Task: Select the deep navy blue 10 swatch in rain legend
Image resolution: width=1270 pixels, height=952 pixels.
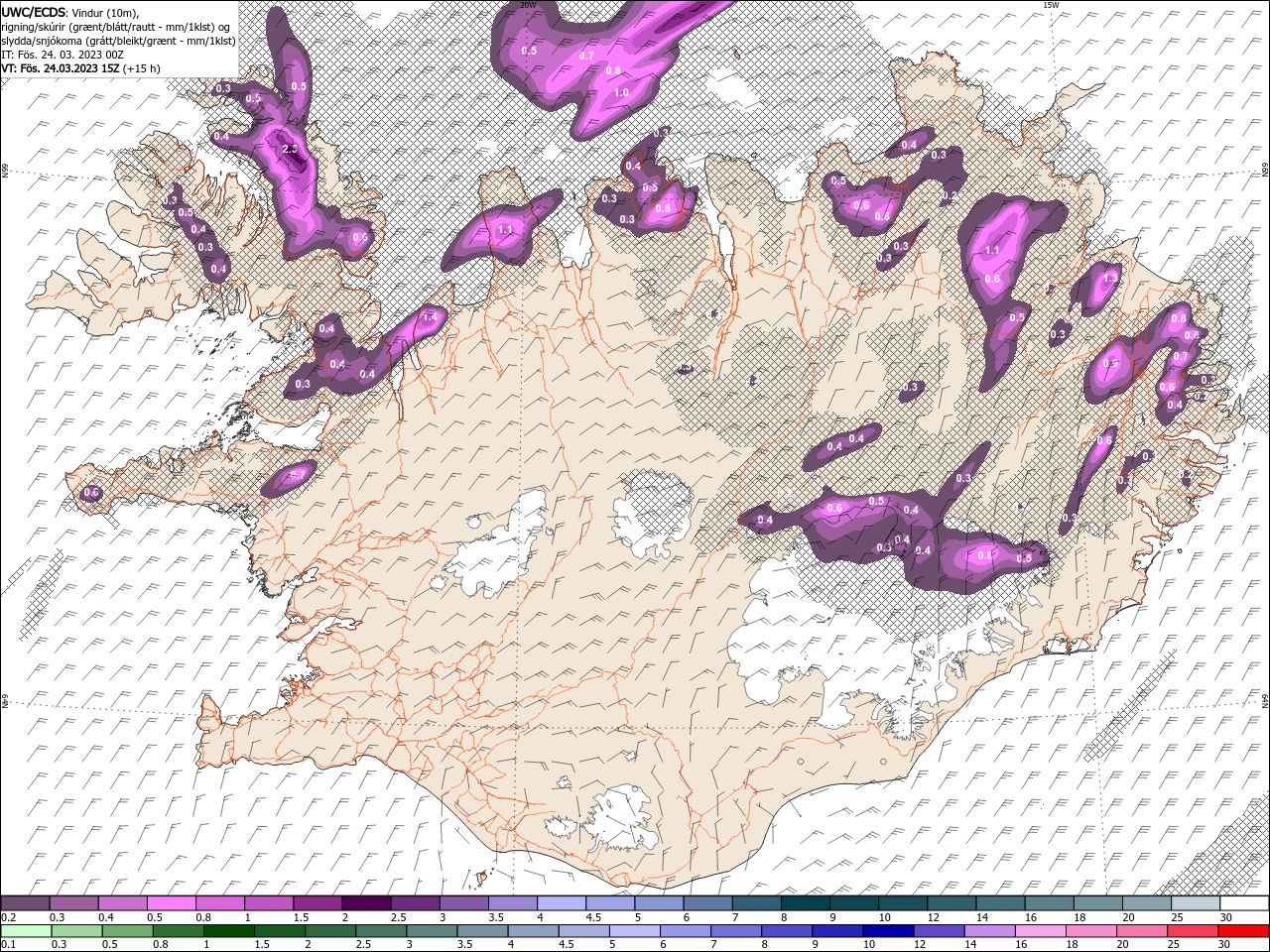Action: point(886,930)
